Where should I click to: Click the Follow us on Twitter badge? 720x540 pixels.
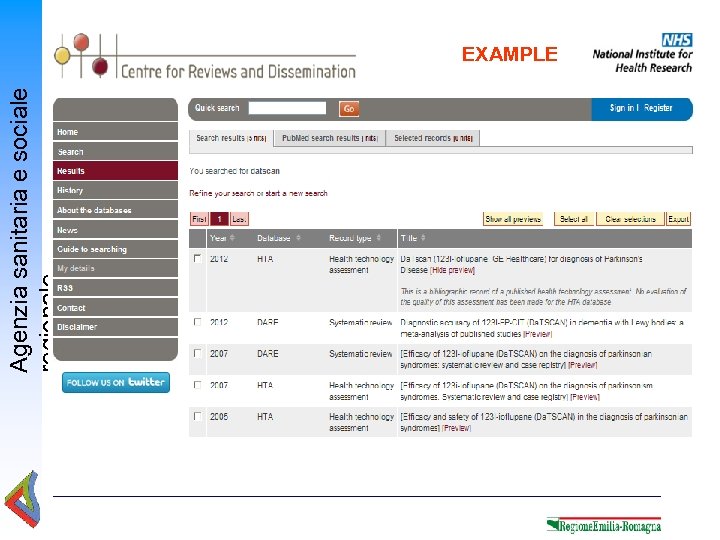[116, 382]
